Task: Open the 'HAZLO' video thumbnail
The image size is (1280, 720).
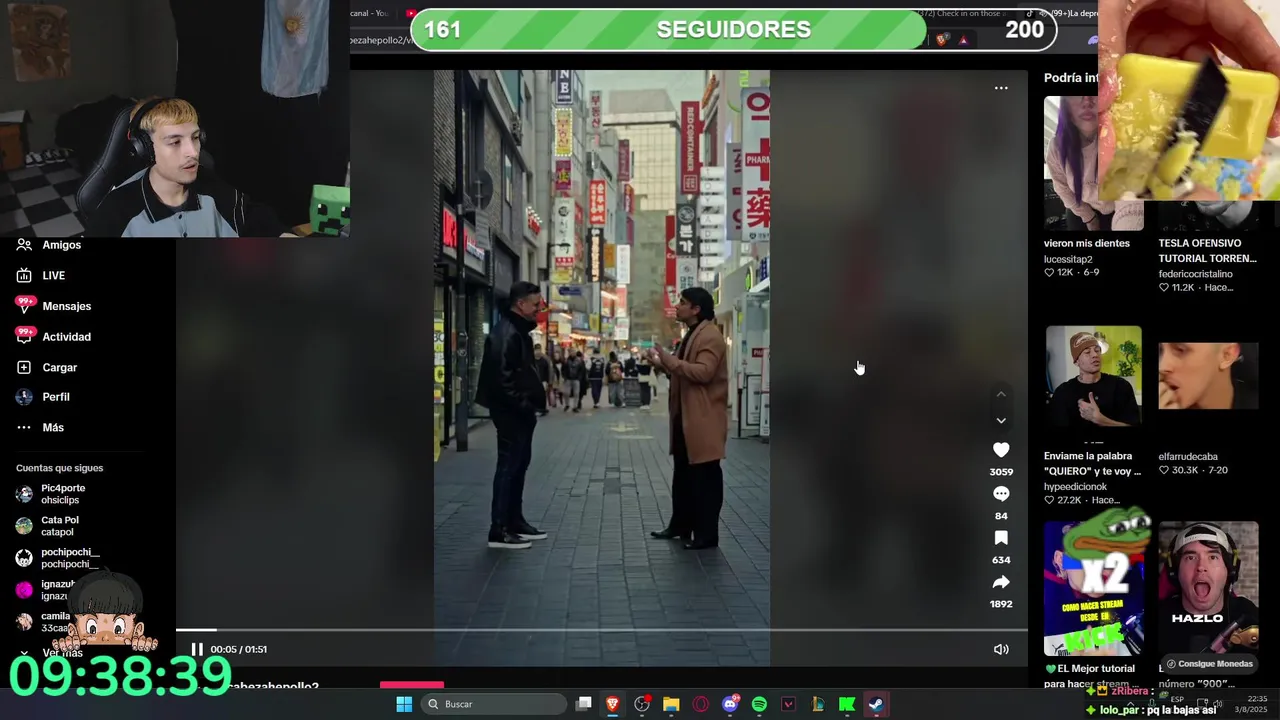Action: click(1208, 588)
